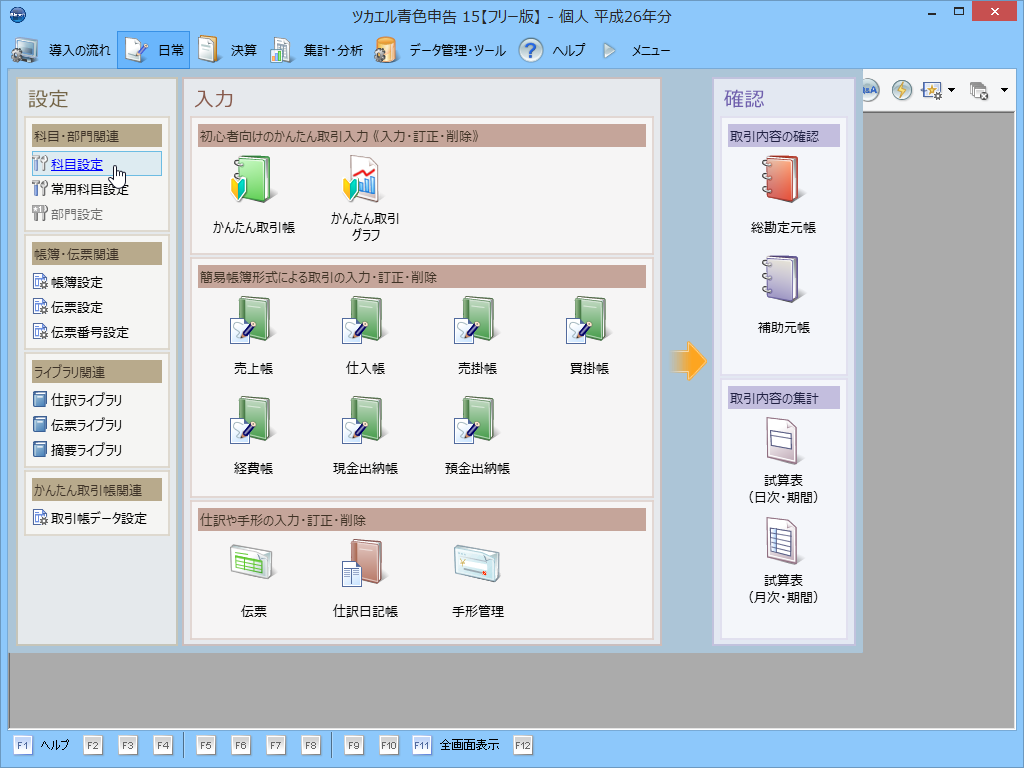Click the F2 function key button

tap(93, 745)
